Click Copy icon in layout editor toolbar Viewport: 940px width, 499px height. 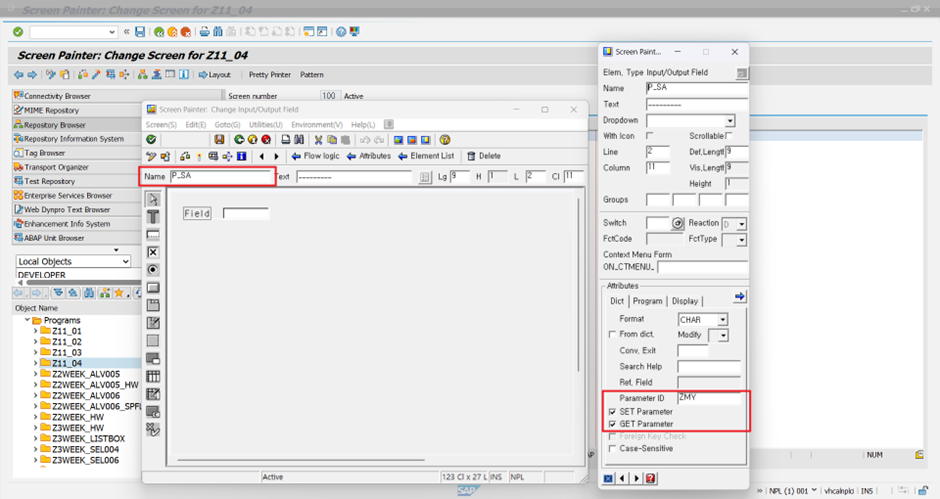click(332, 140)
